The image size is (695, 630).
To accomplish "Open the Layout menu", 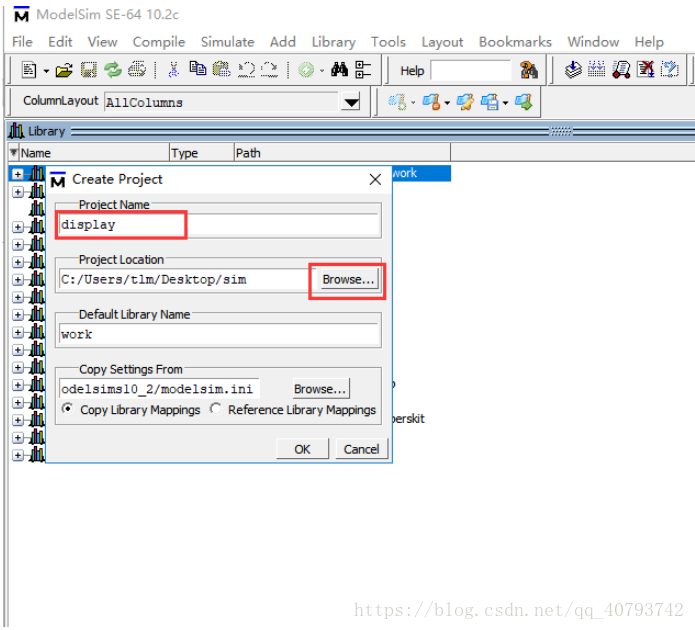I will 442,42.
